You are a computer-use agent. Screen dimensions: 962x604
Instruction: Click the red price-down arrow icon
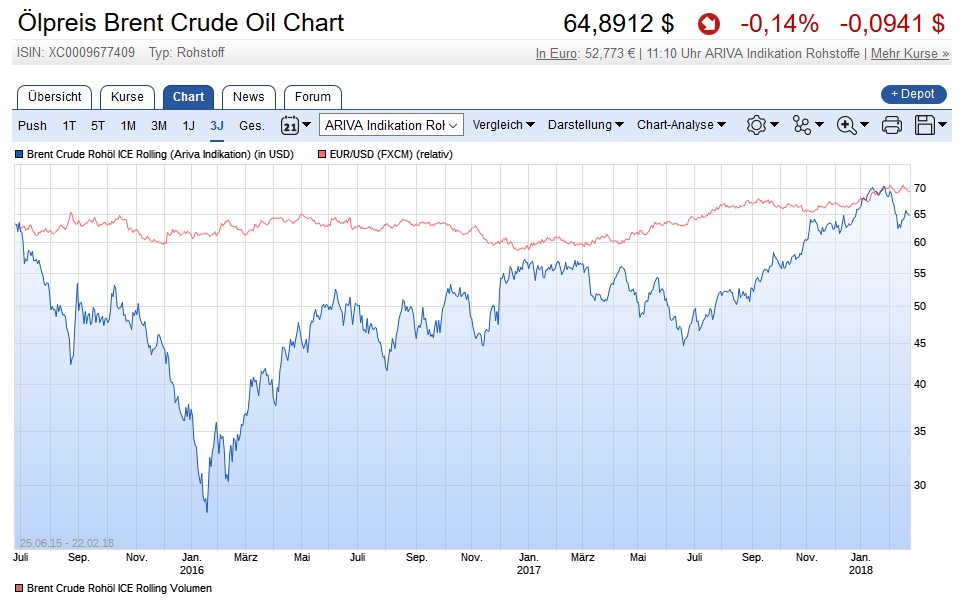pyautogui.click(x=708, y=23)
